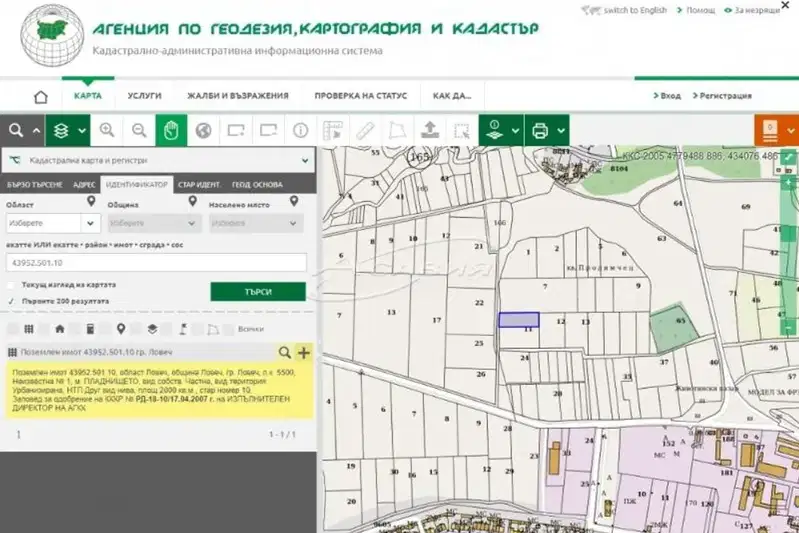Click the print map icon
Screen dimensions: 799x533
(x=540, y=131)
